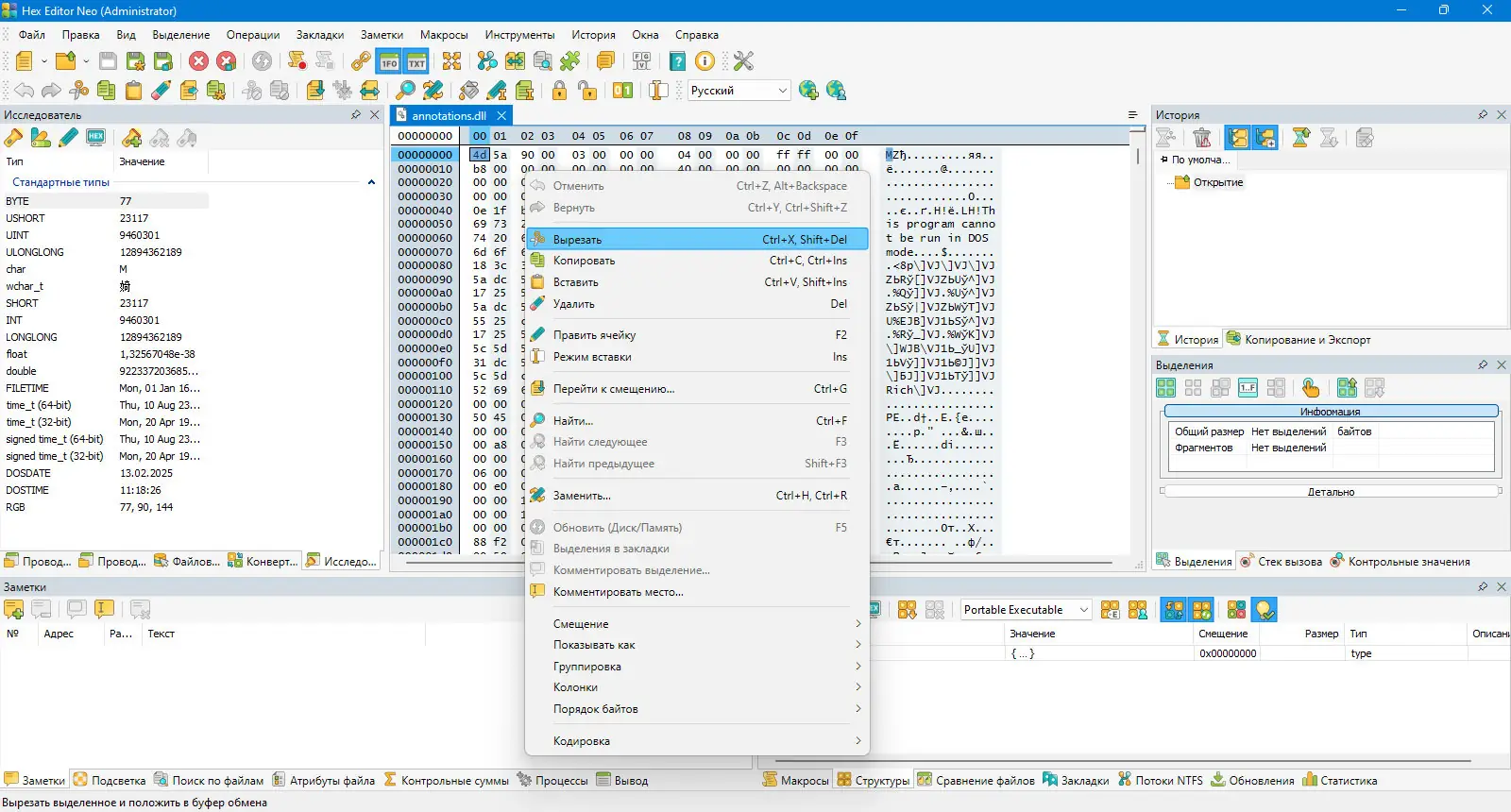Click the green puzzle piece icon
The image size is (1511, 812).
(x=570, y=61)
